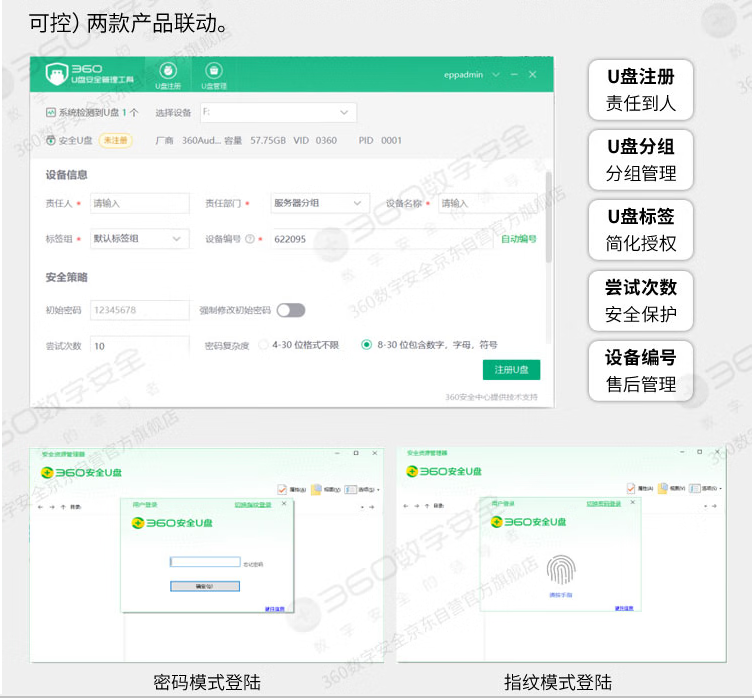This screenshot has height=698, width=754.
Task: Select 4-30 位格式不限 password complexity
Action: 264,345
